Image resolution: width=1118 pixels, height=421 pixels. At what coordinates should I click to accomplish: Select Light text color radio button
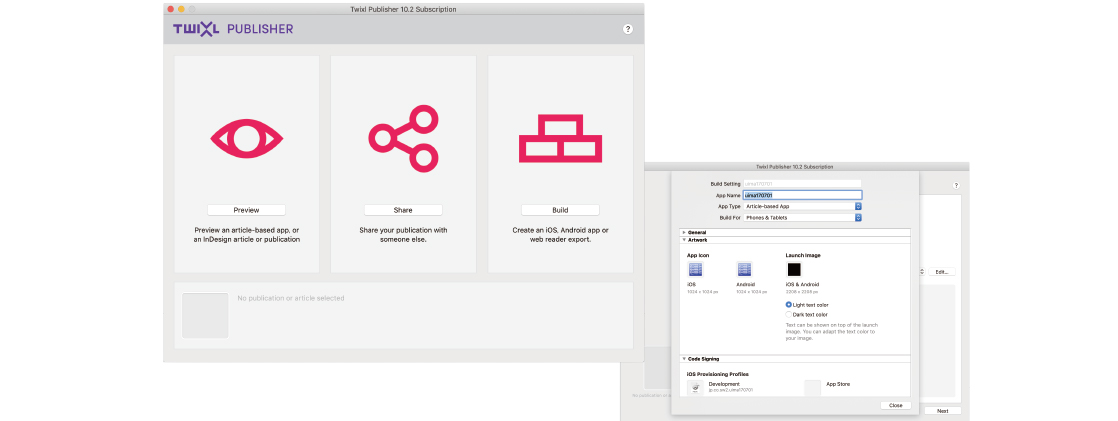click(789, 305)
